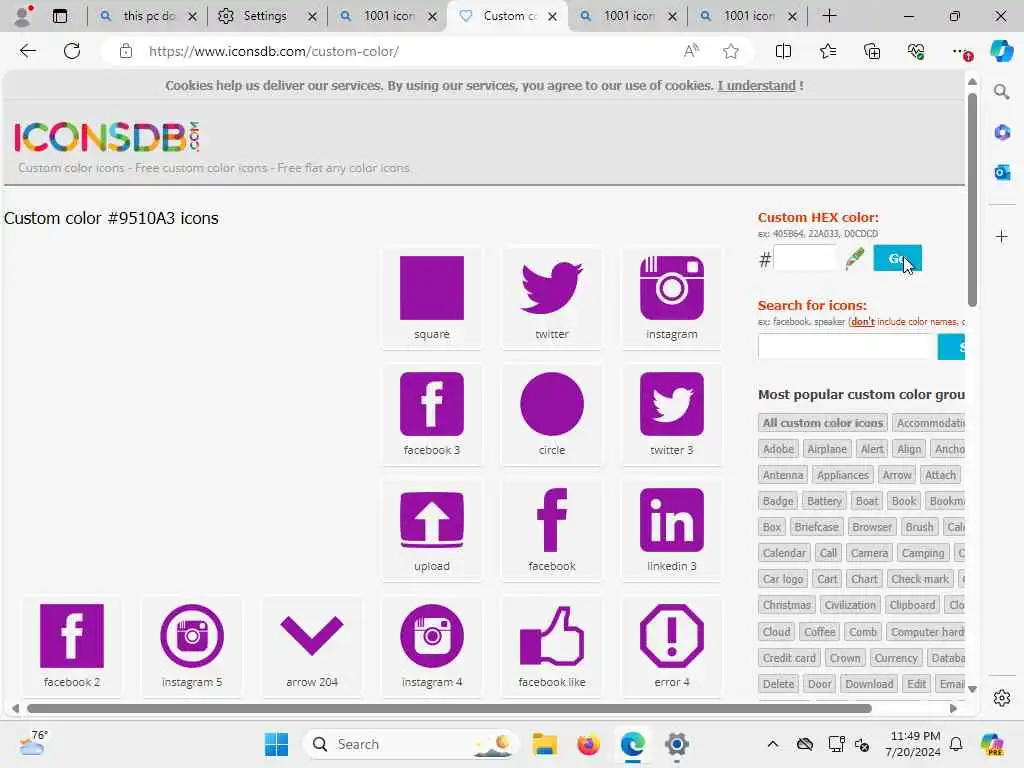
Task: Open All custom color icons group
Action: pos(822,423)
